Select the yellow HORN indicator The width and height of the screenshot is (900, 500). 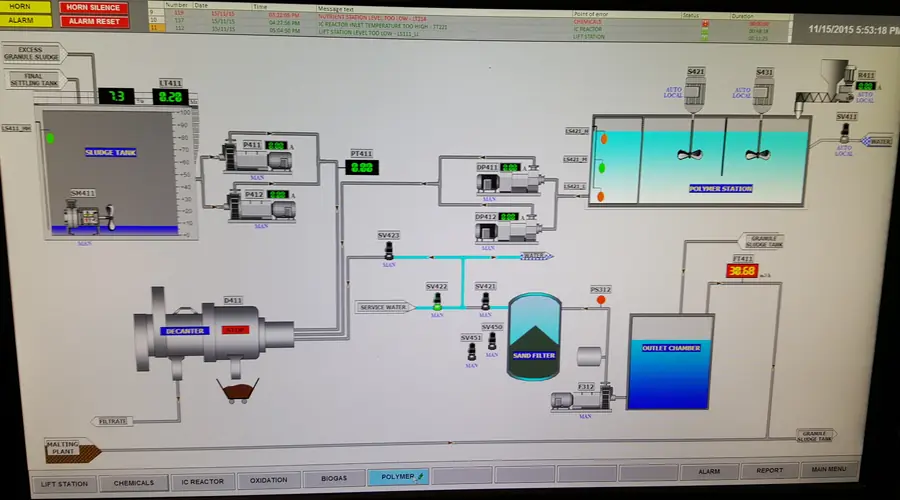coord(23,7)
